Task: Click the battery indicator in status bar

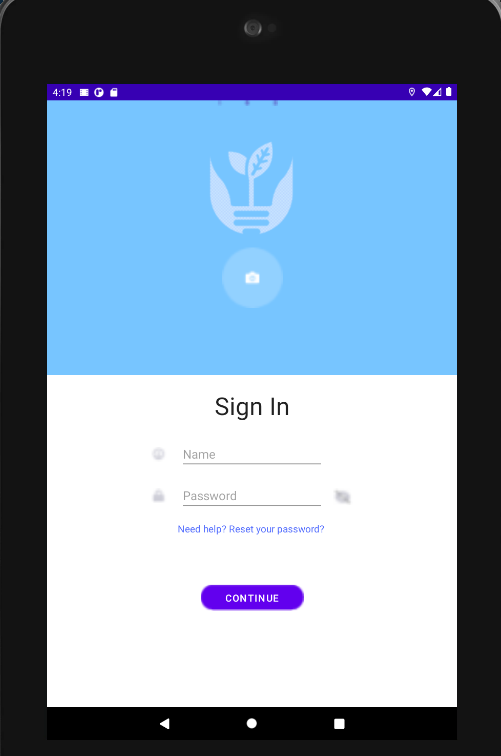Action: pyautogui.click(x=448, y=92)
